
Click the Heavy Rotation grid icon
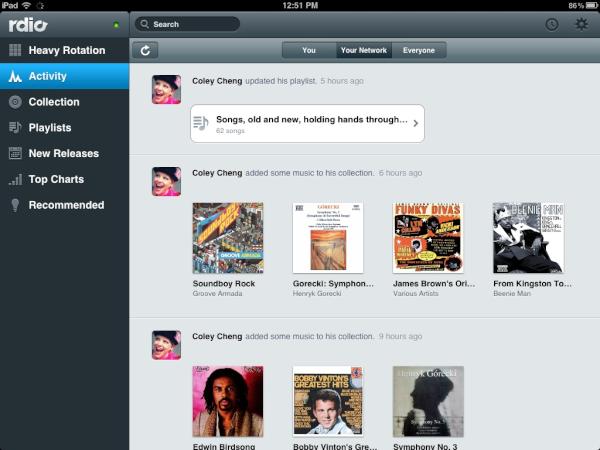point(15,50)
